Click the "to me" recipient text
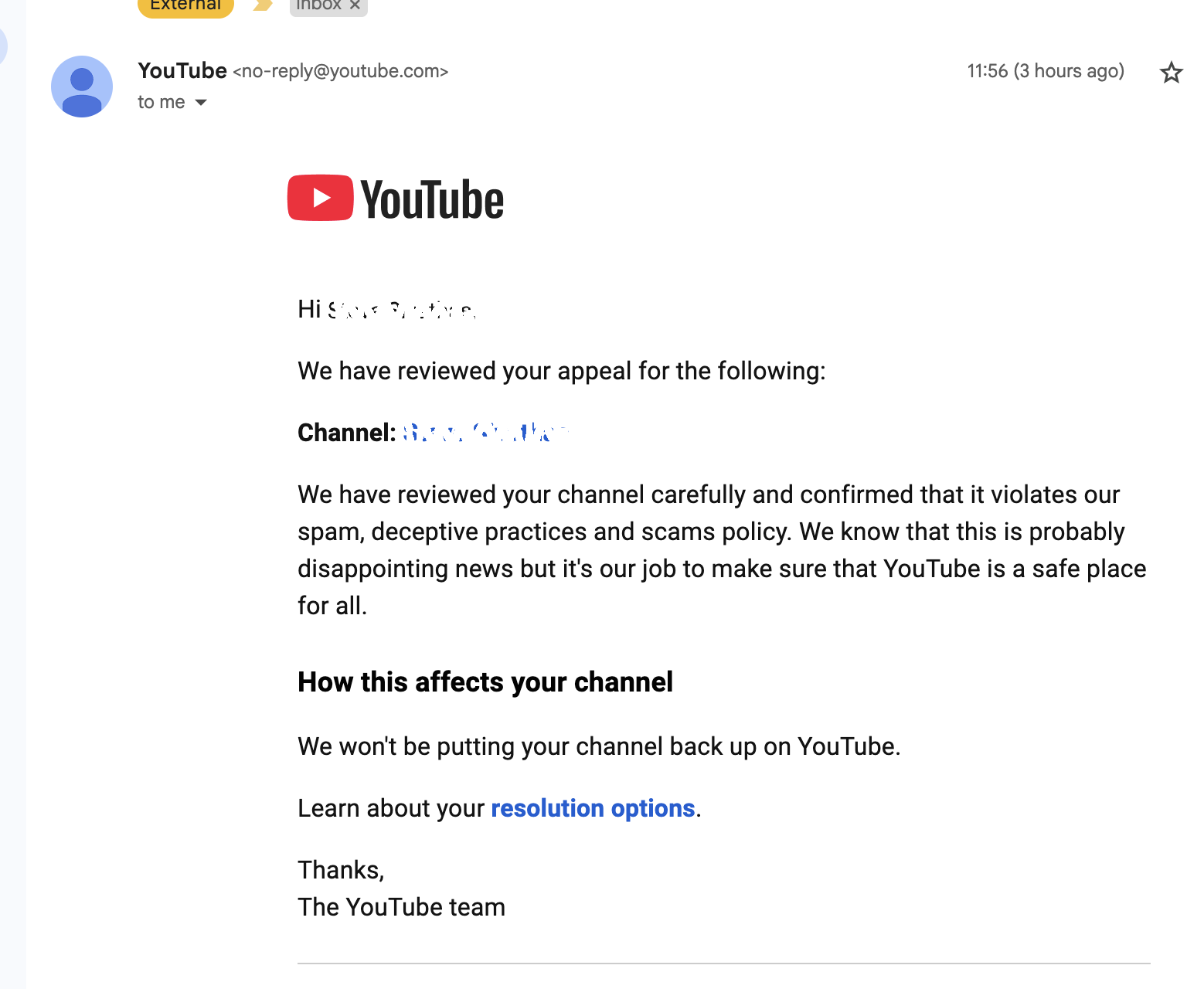This screenshot has height=989, width=1204. tap(162, 102)
